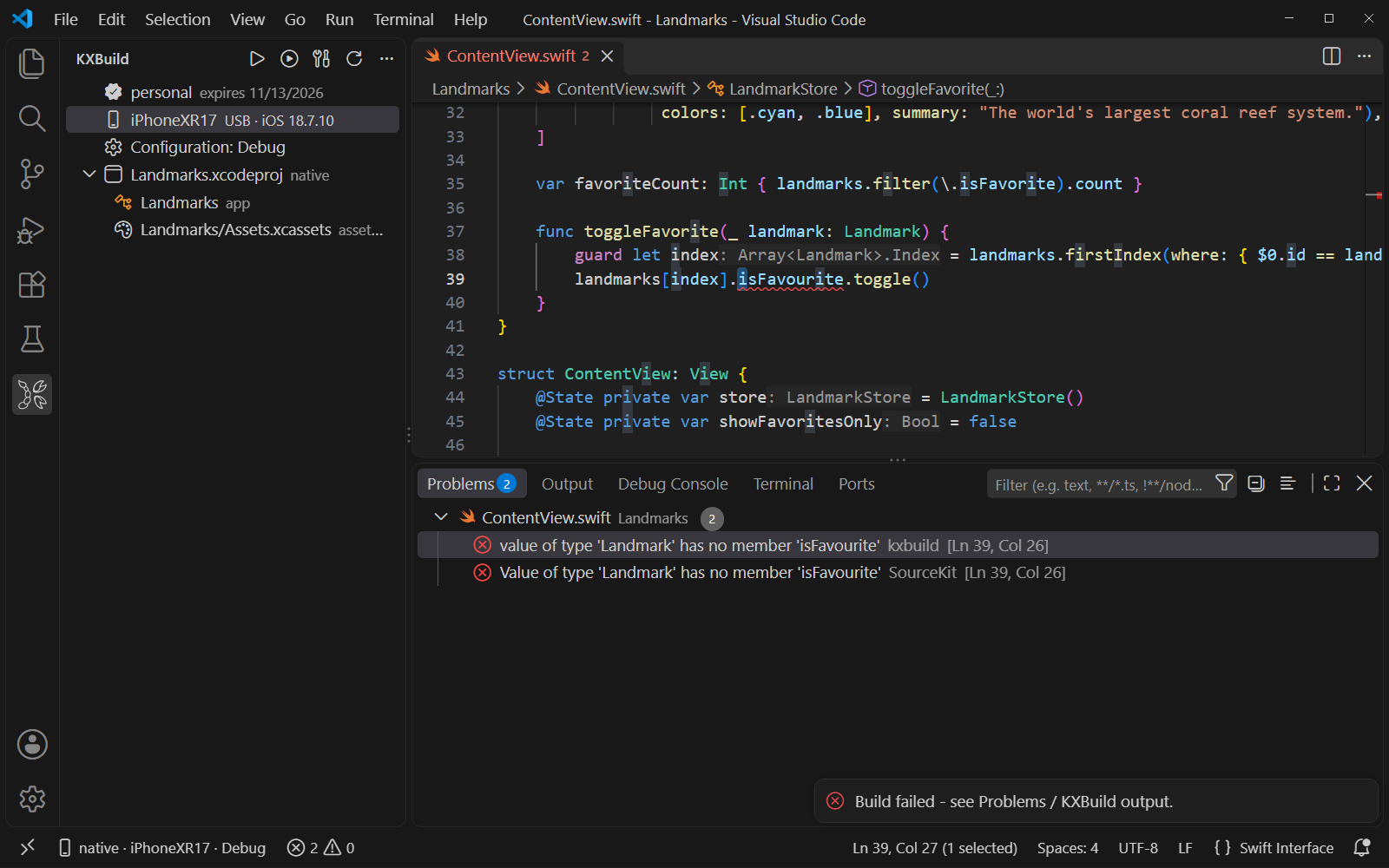The height and width of the screenshot is (868, 1389).
Task: Open the Search view in activity bar
Action: (32, 119)
